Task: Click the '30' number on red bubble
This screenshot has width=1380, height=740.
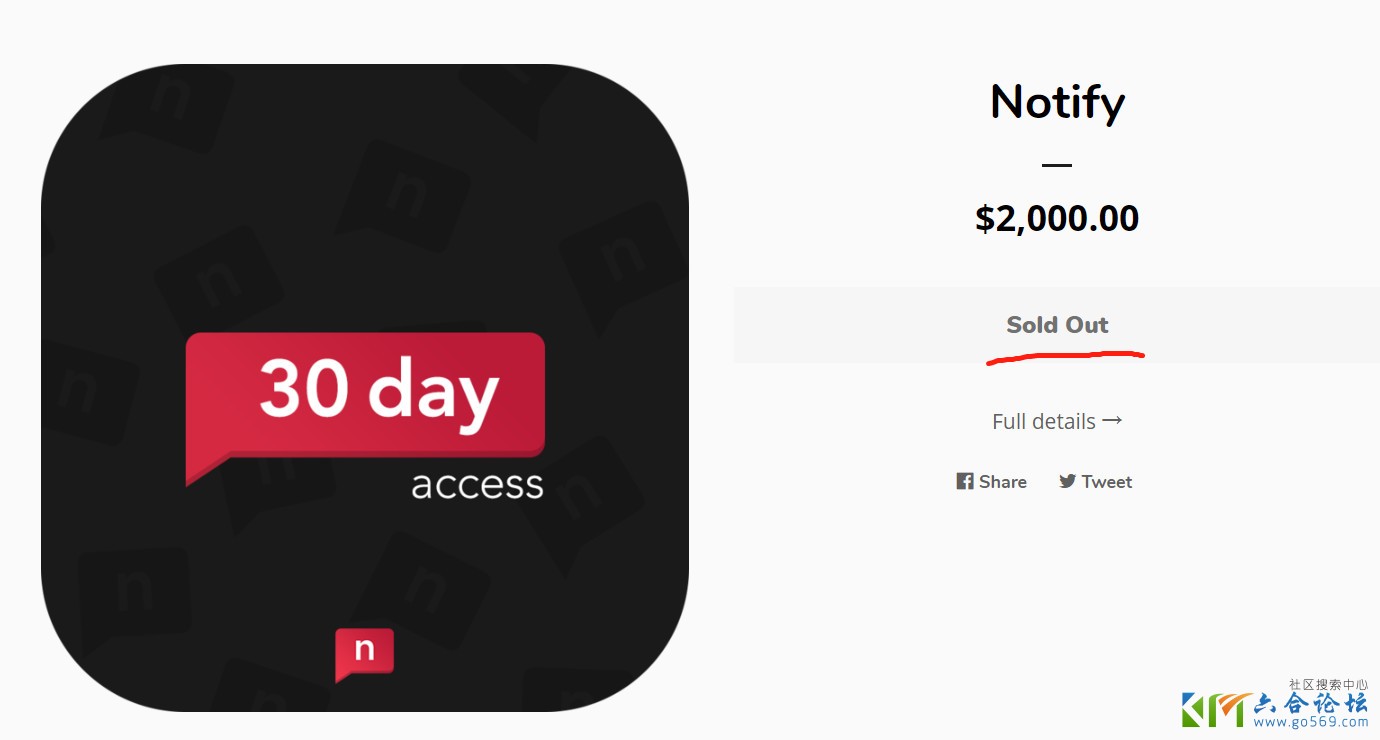Action: (x=304, y=388)
